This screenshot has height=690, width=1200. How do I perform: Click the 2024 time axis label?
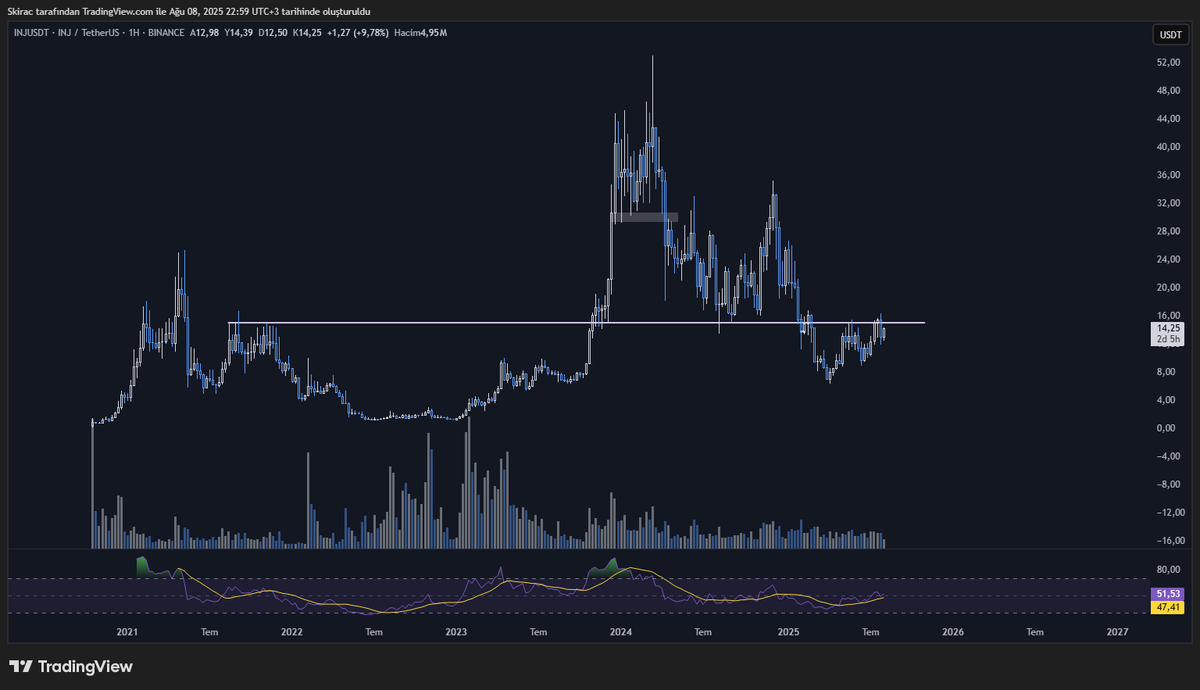(621, 632)
